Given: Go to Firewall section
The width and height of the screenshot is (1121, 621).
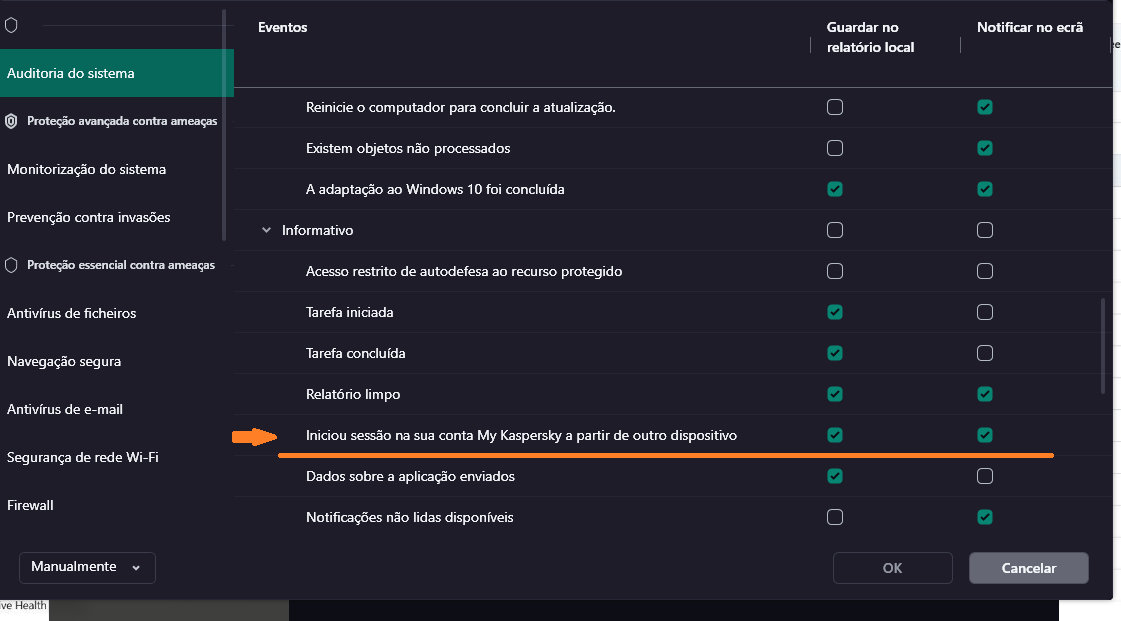Looking at the screenshot, I should point(31,505).
